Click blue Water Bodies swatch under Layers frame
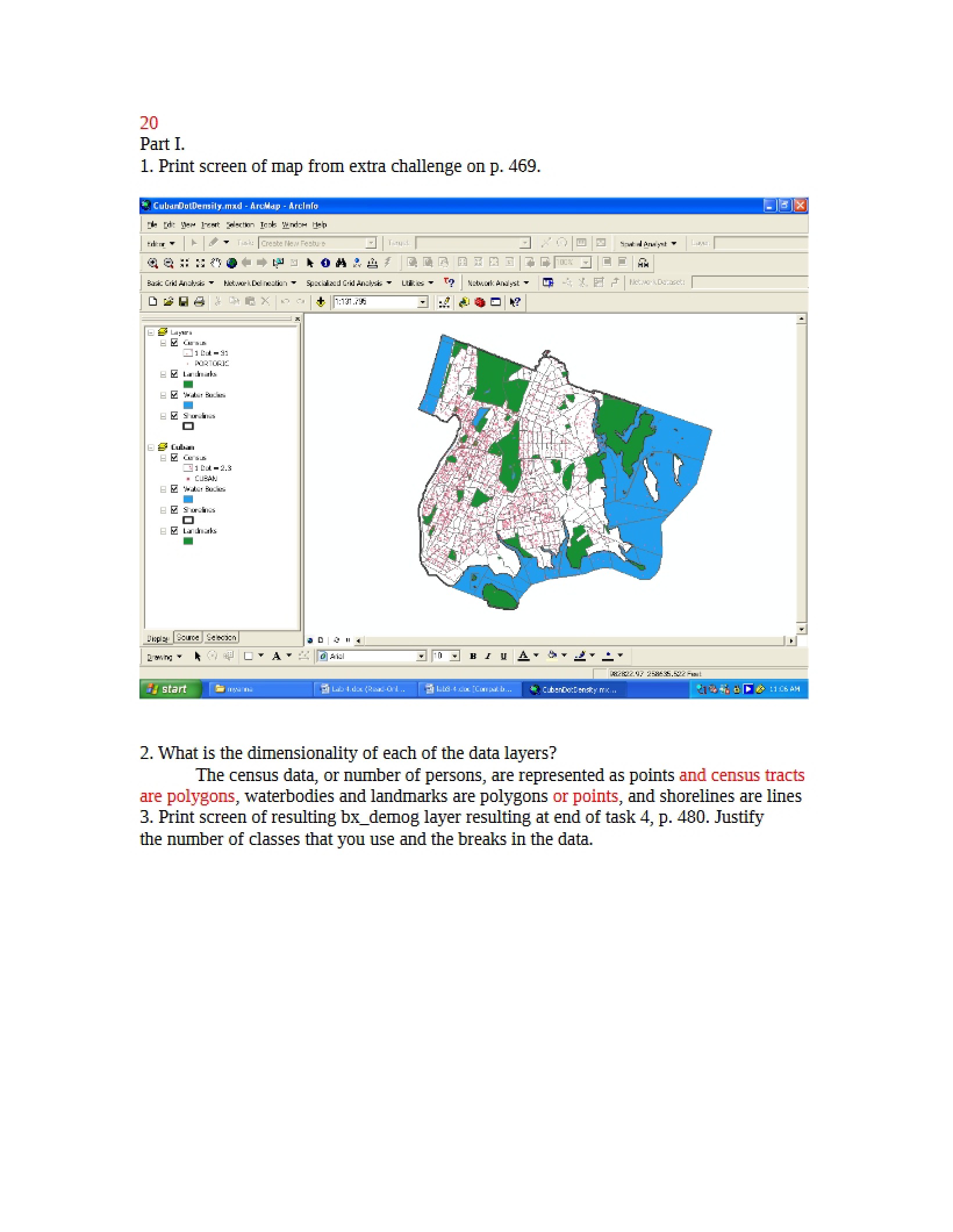 click(x=188, y=406)
